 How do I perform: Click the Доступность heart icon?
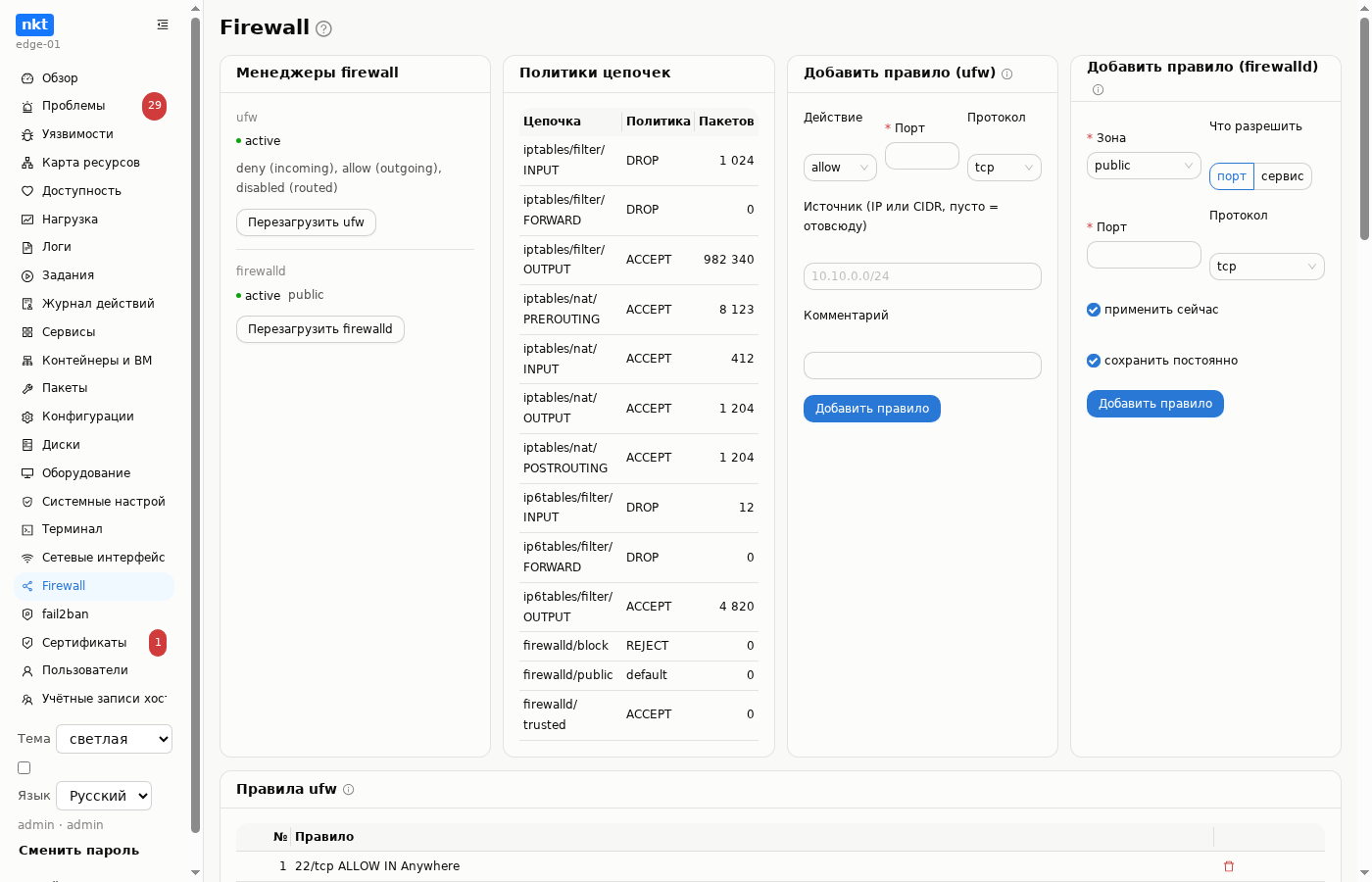point(27,191)
